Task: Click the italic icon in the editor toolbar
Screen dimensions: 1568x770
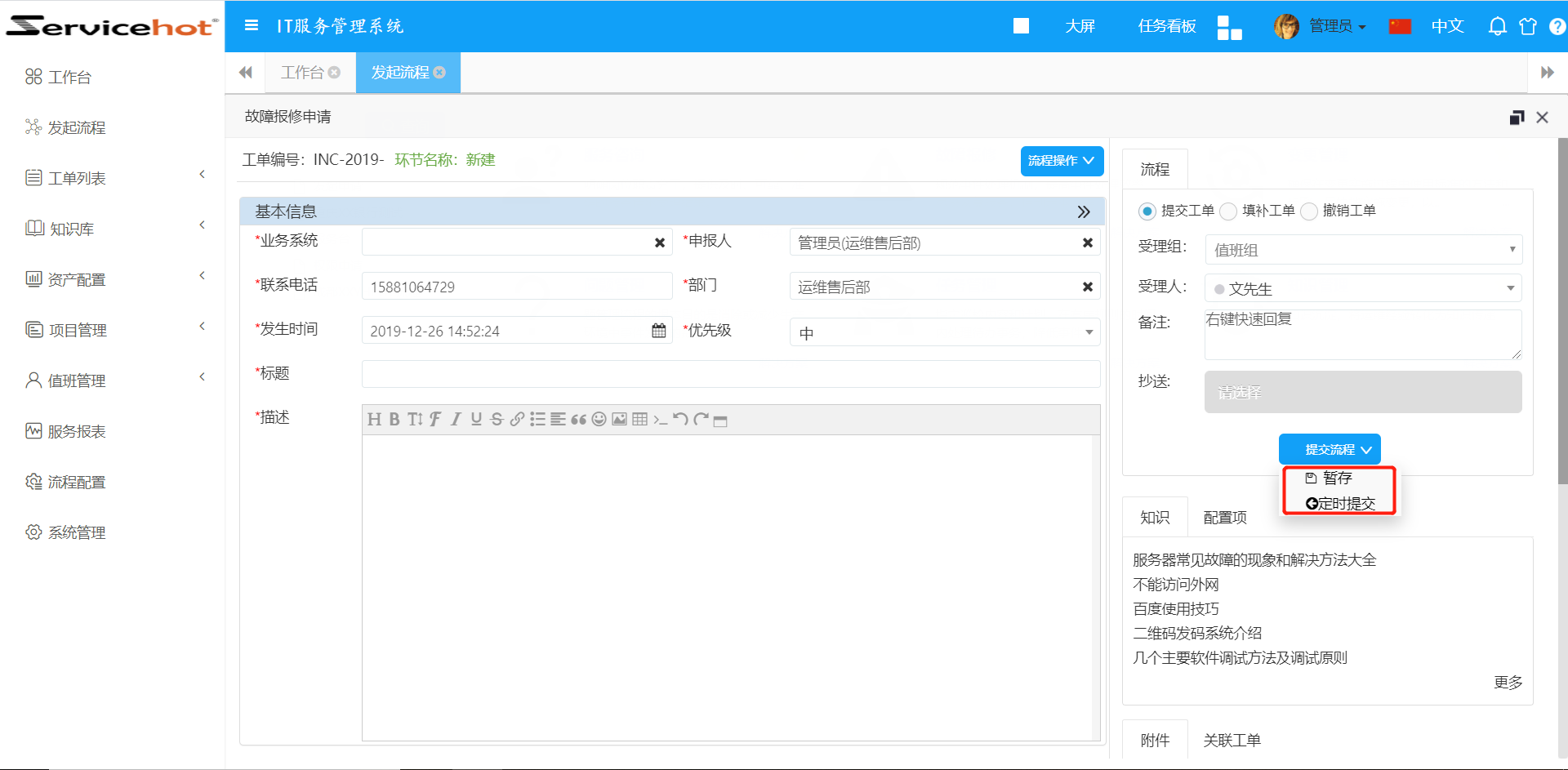Action: pyautogui.click(x=456, y=420)
